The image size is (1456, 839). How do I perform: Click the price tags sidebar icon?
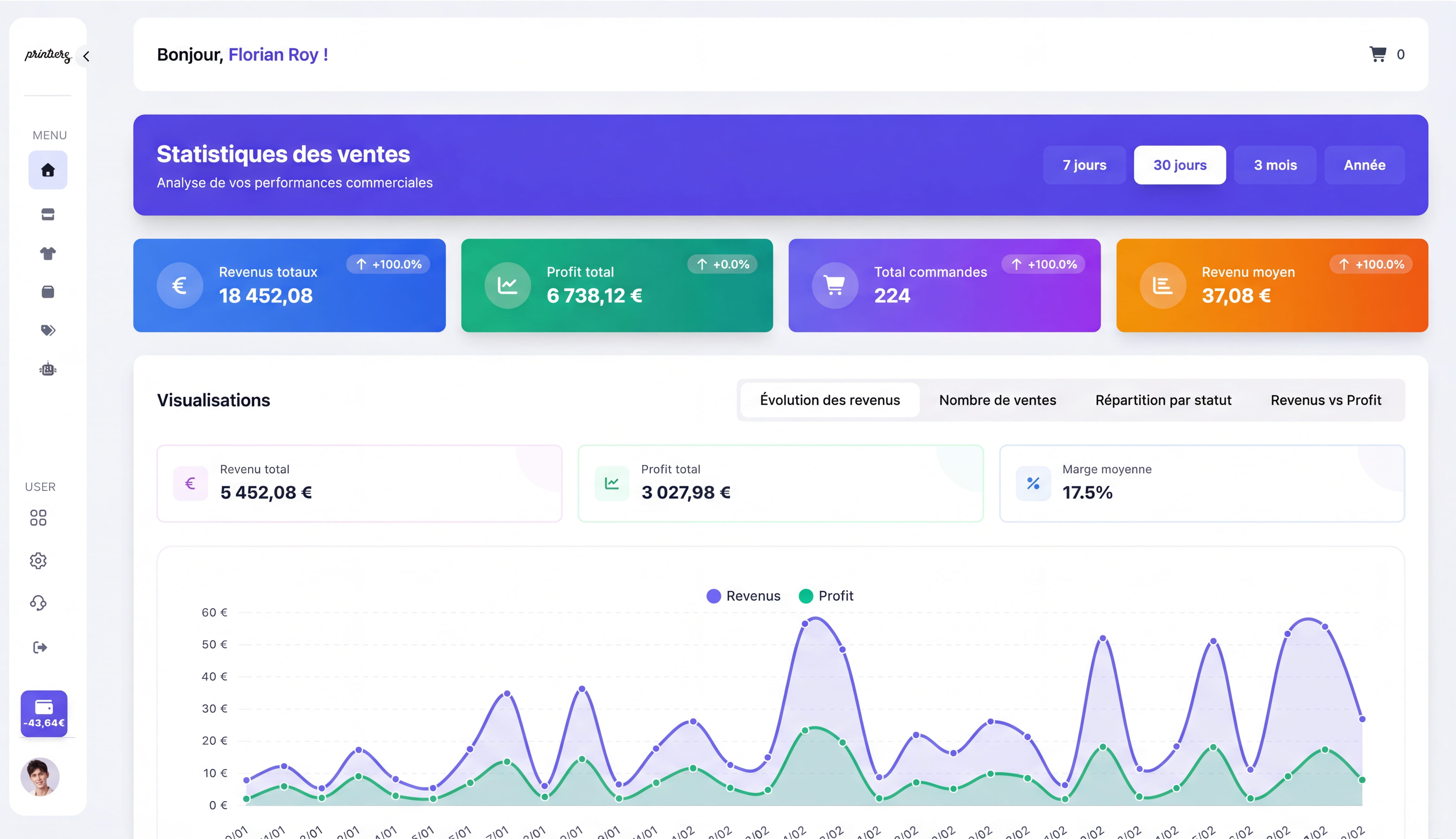(48, 330)
